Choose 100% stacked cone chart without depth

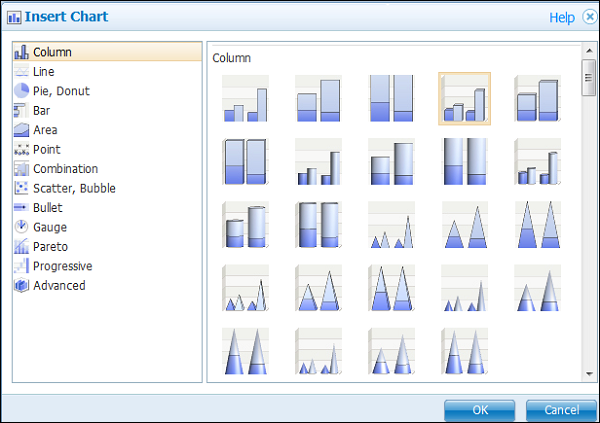tap(245, 351)
